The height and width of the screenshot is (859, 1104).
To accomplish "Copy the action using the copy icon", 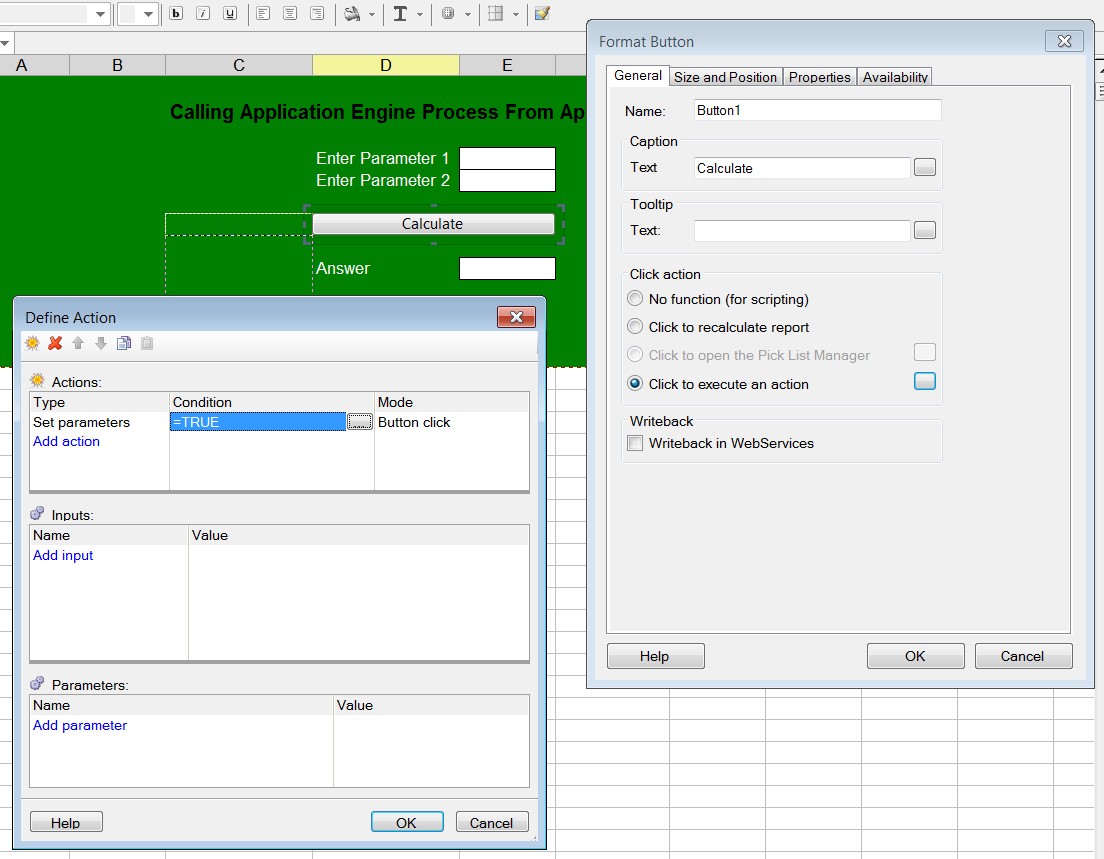I will click(122, 343).
